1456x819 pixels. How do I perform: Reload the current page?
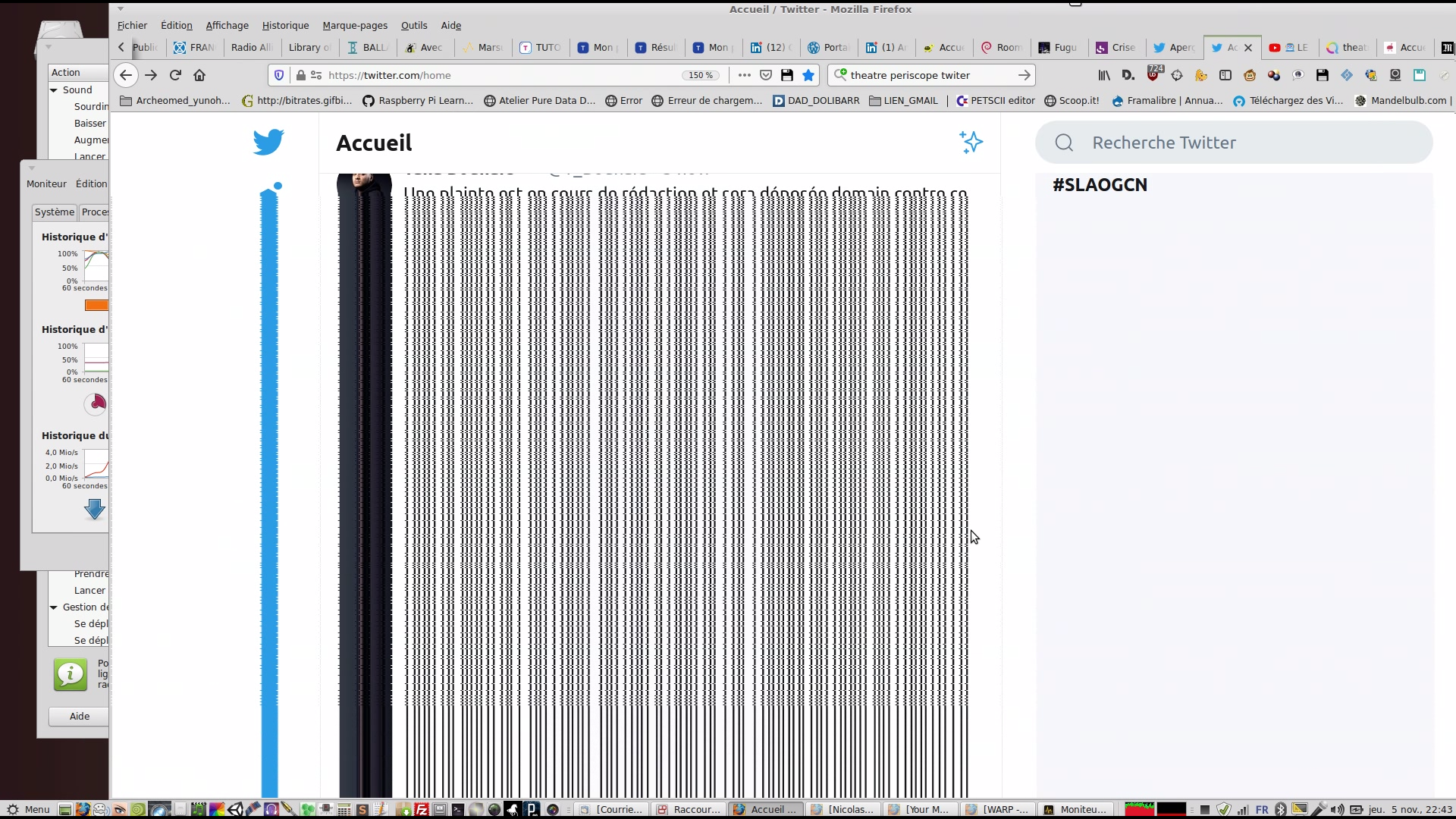point(175,75)
